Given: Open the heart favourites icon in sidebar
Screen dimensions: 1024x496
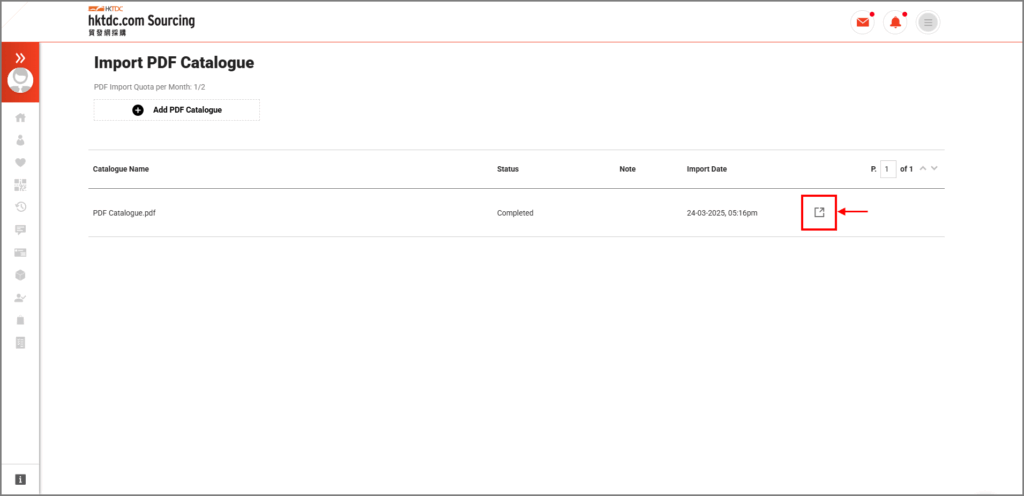Looking at the screenshot, I should [20, 163].
